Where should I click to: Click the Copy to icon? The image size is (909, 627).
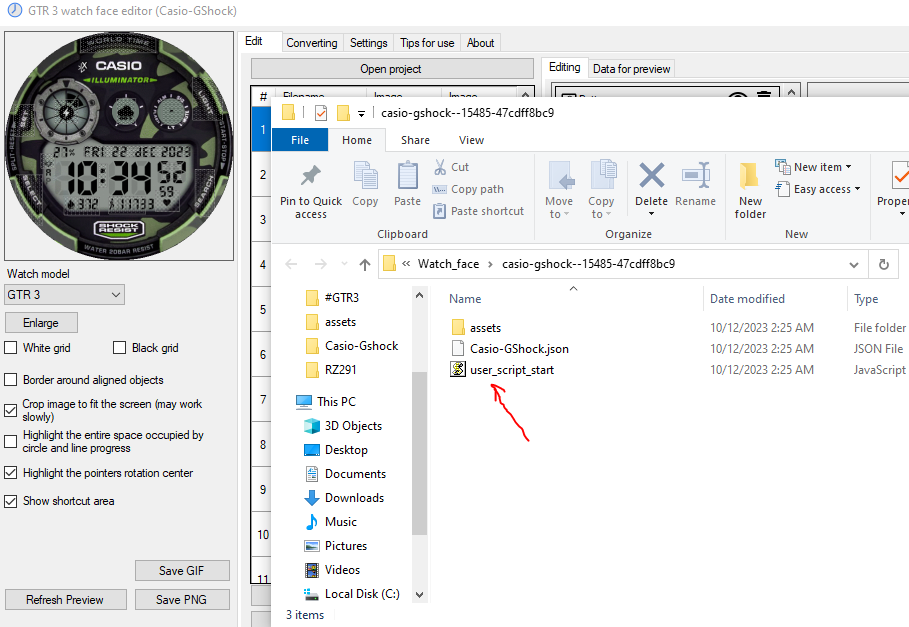603,174
